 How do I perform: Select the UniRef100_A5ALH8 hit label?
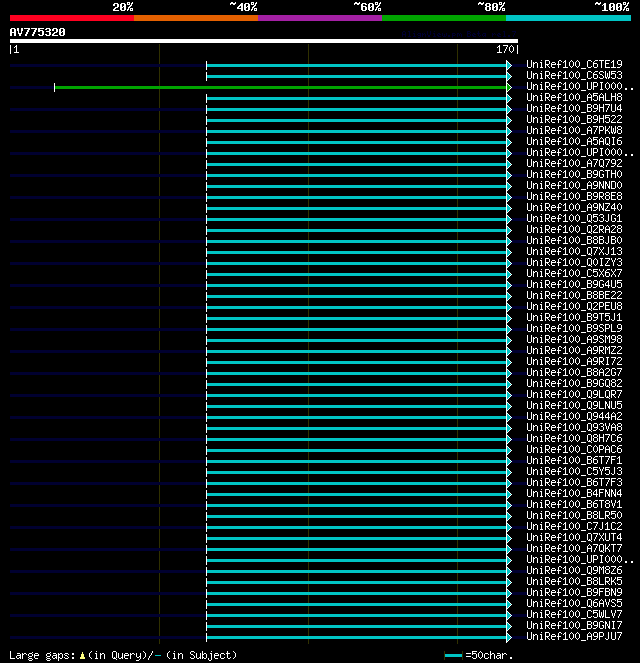click(574, 97)
